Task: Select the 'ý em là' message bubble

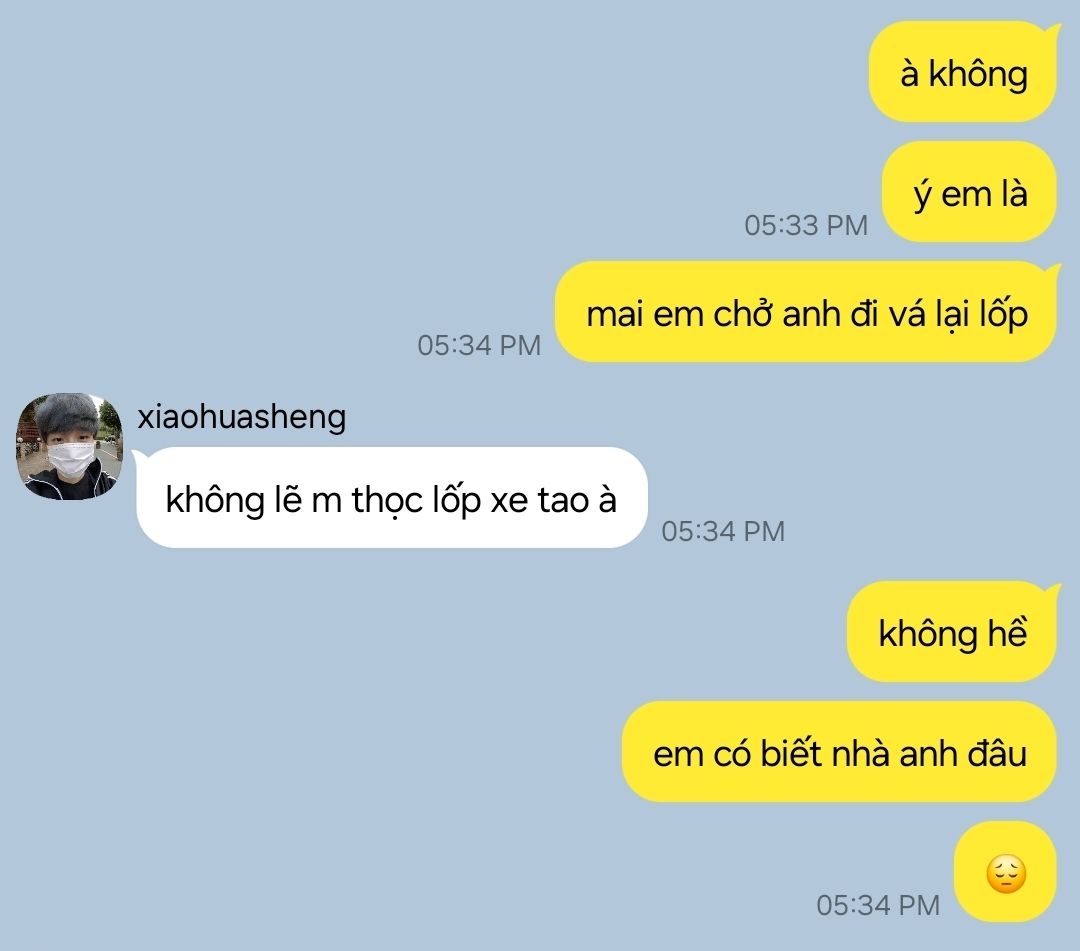Action: [x=970, y=191]
